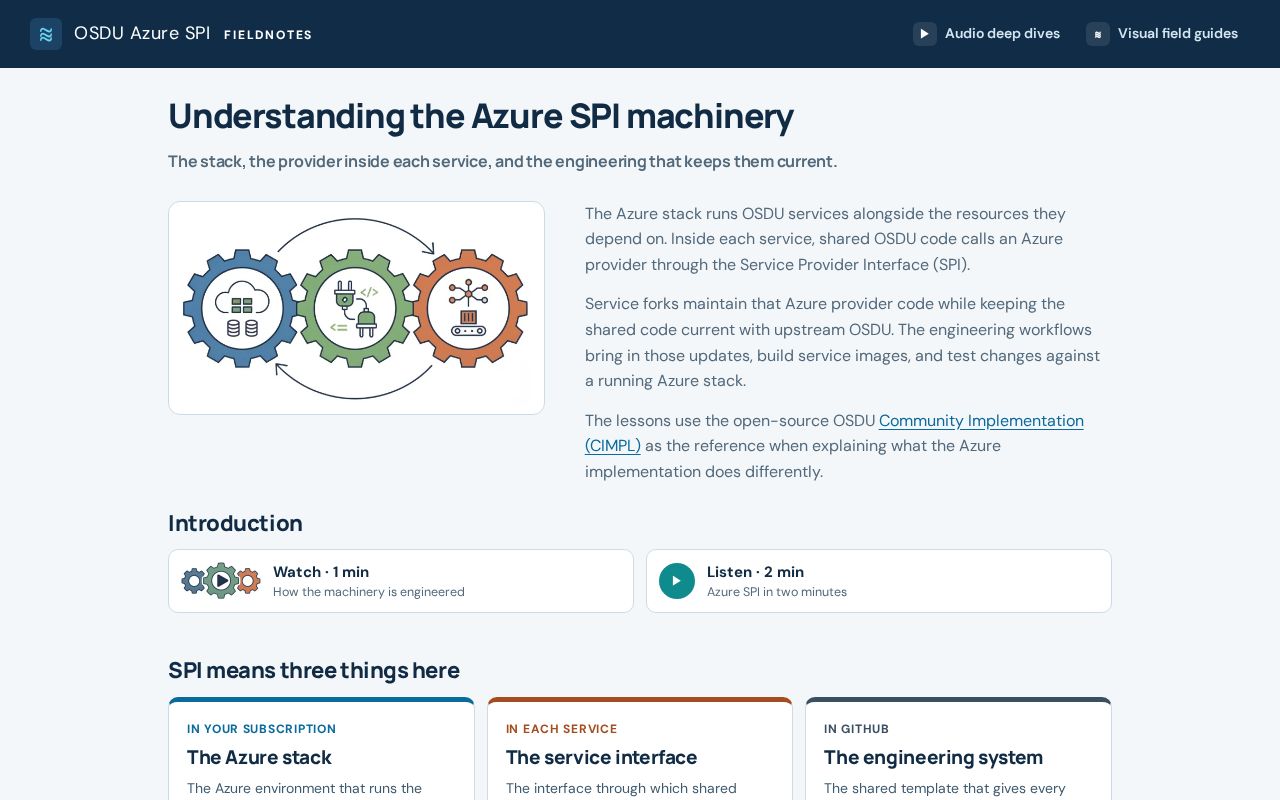This screenshot has width=1280, height=800.
Task: Open Visual field guides in header
Action: point(1162,34)
